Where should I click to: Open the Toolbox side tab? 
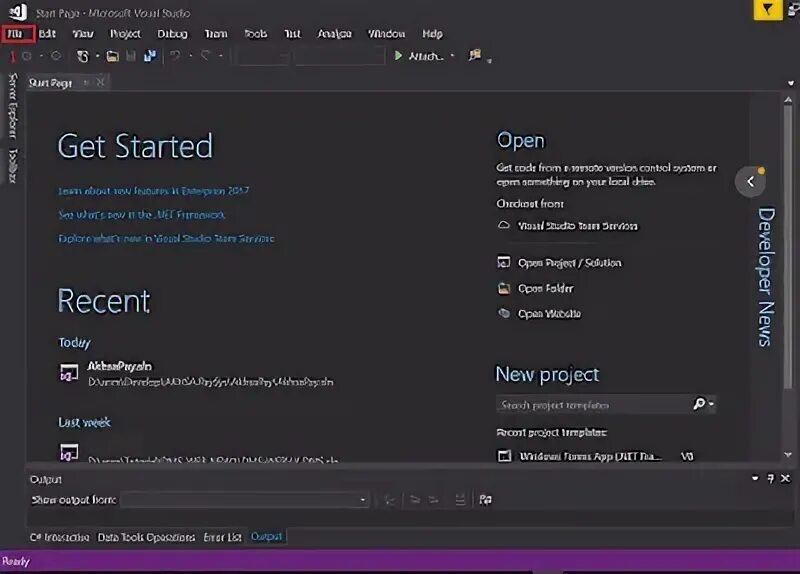(x=13, y=166)
